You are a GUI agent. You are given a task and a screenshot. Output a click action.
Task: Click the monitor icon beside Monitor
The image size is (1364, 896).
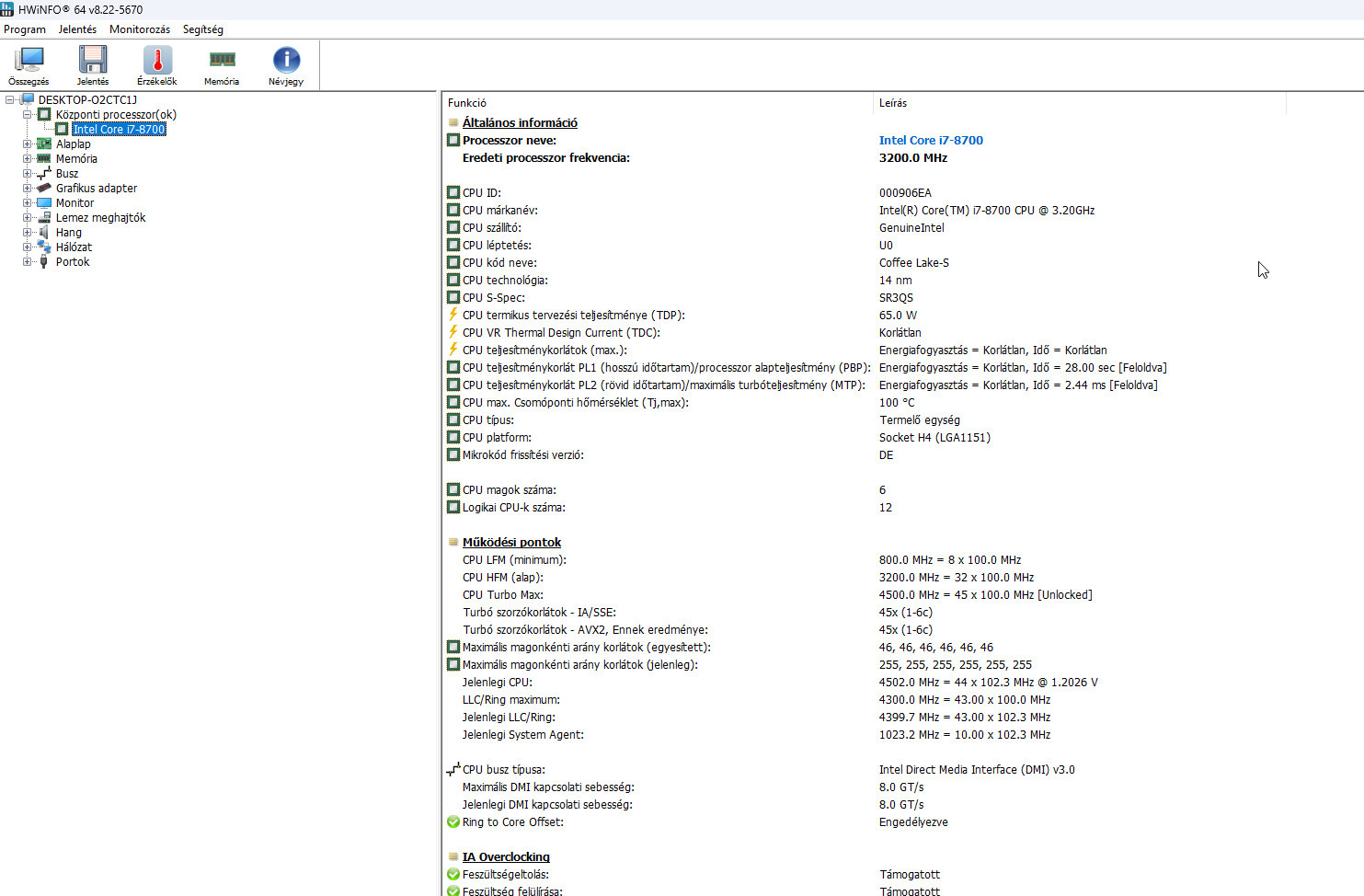click(x=43, y=202)
